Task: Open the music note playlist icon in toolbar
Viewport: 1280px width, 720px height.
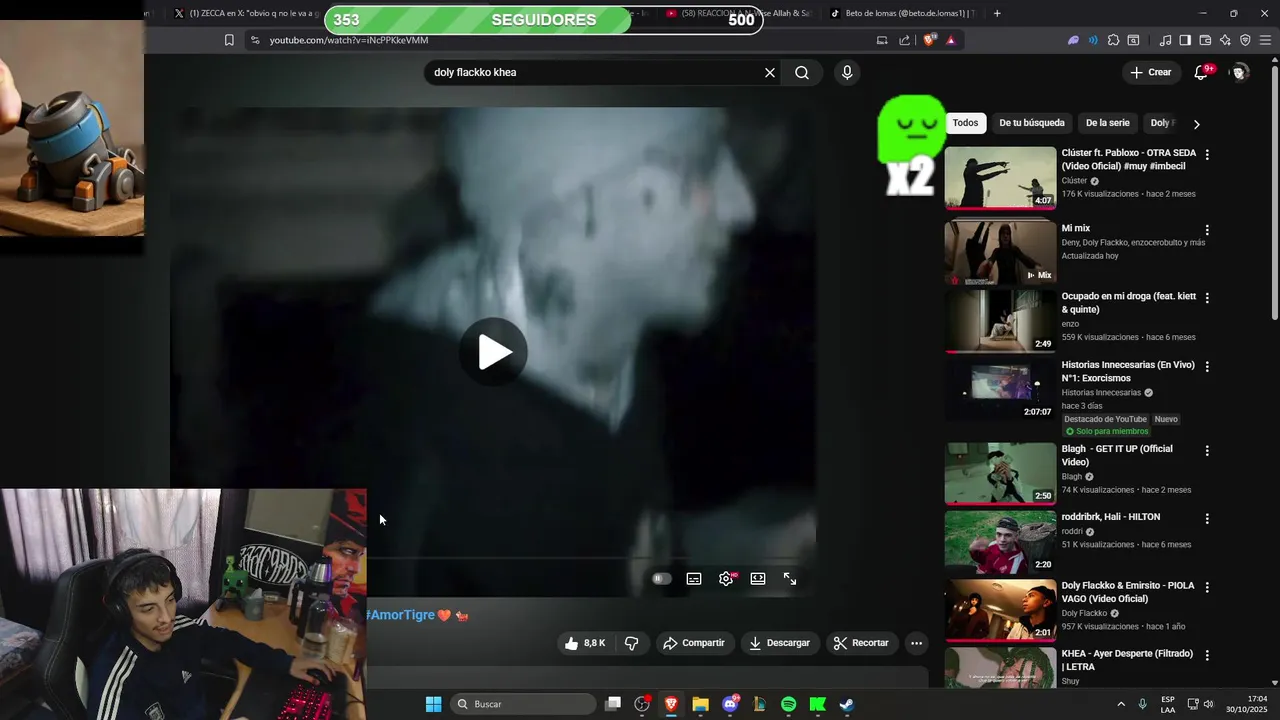Action: click(x=1165, y=40)
